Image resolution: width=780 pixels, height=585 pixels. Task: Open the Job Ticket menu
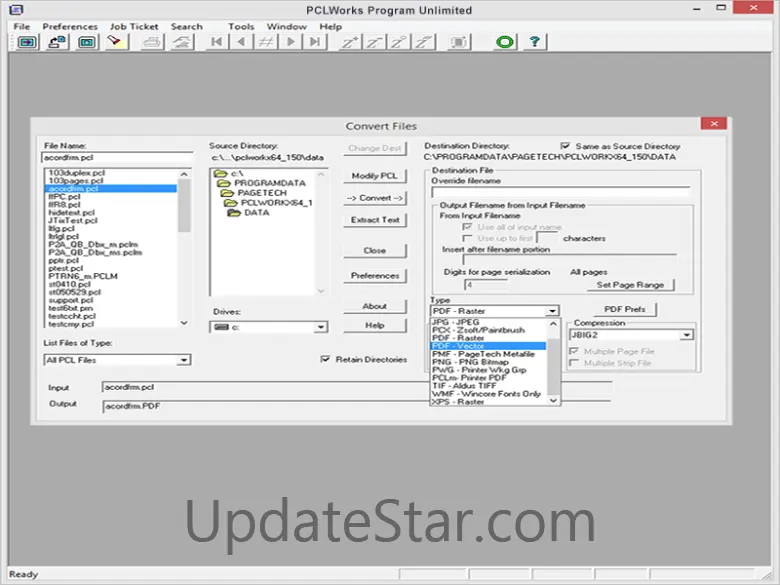click(x=134, y=26)
